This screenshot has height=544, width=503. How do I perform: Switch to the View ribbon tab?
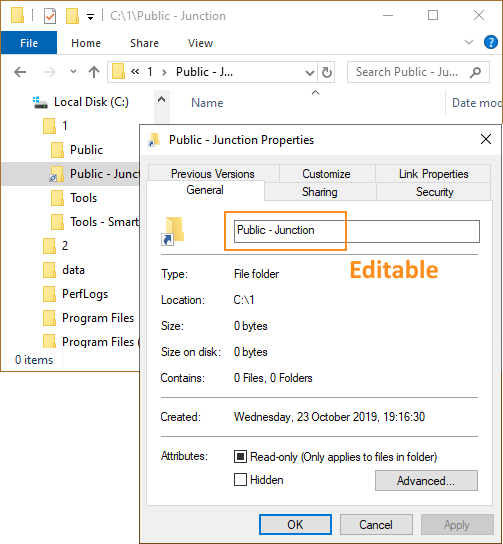pyautogui.click(x=200, y=43)
